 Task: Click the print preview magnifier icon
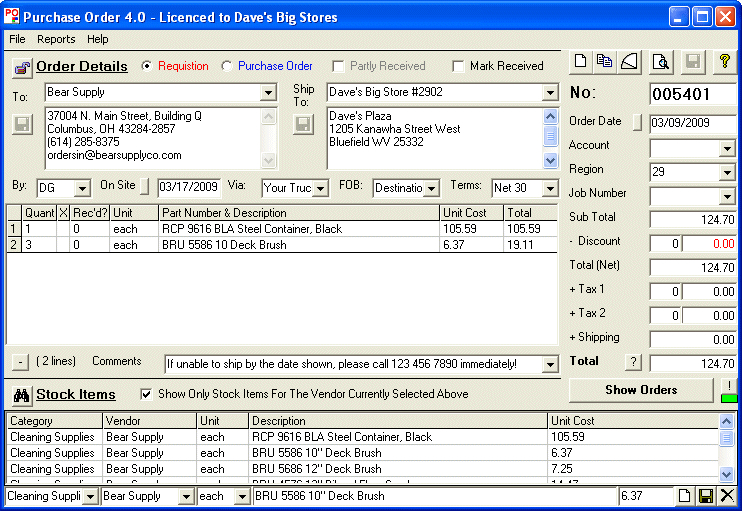click(661, 62)
